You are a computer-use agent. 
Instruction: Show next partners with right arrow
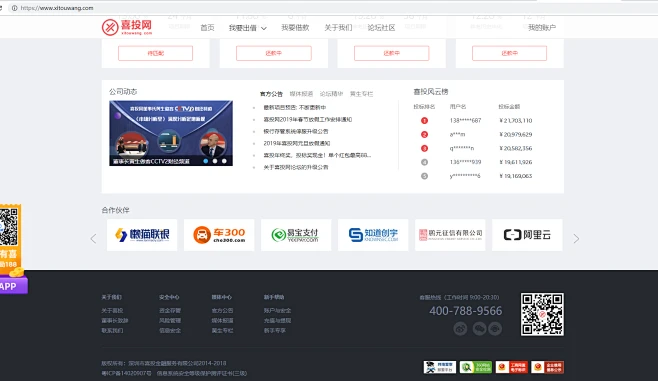[x=576, y=239]
